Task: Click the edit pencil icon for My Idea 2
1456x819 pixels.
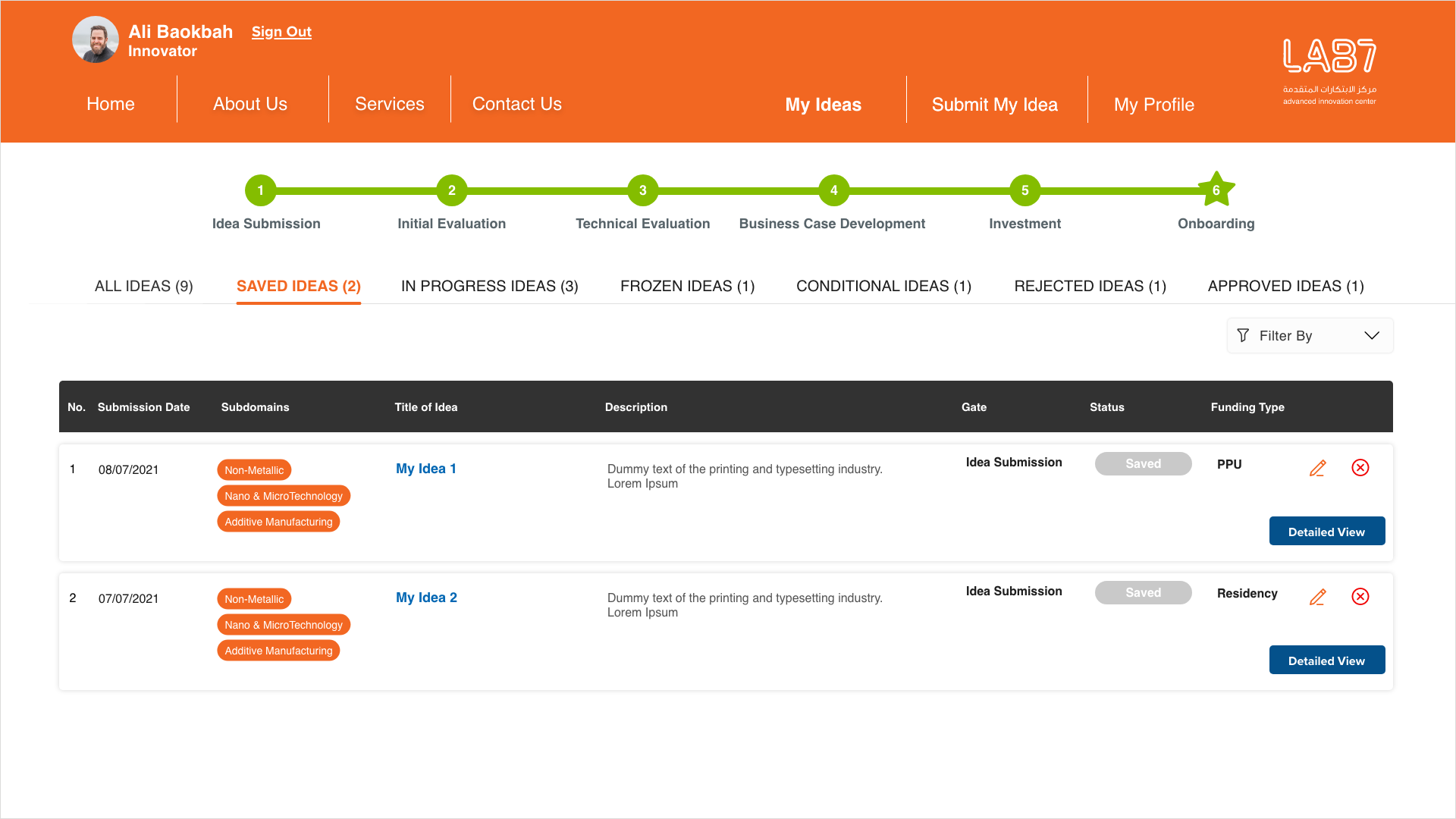Action: pyautogui.click(x=1318, y=597)
